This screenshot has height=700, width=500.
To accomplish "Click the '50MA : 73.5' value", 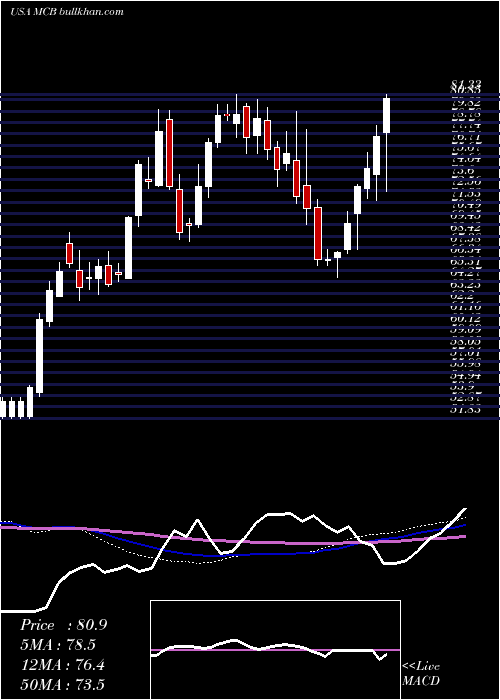I will click(63, 684).
